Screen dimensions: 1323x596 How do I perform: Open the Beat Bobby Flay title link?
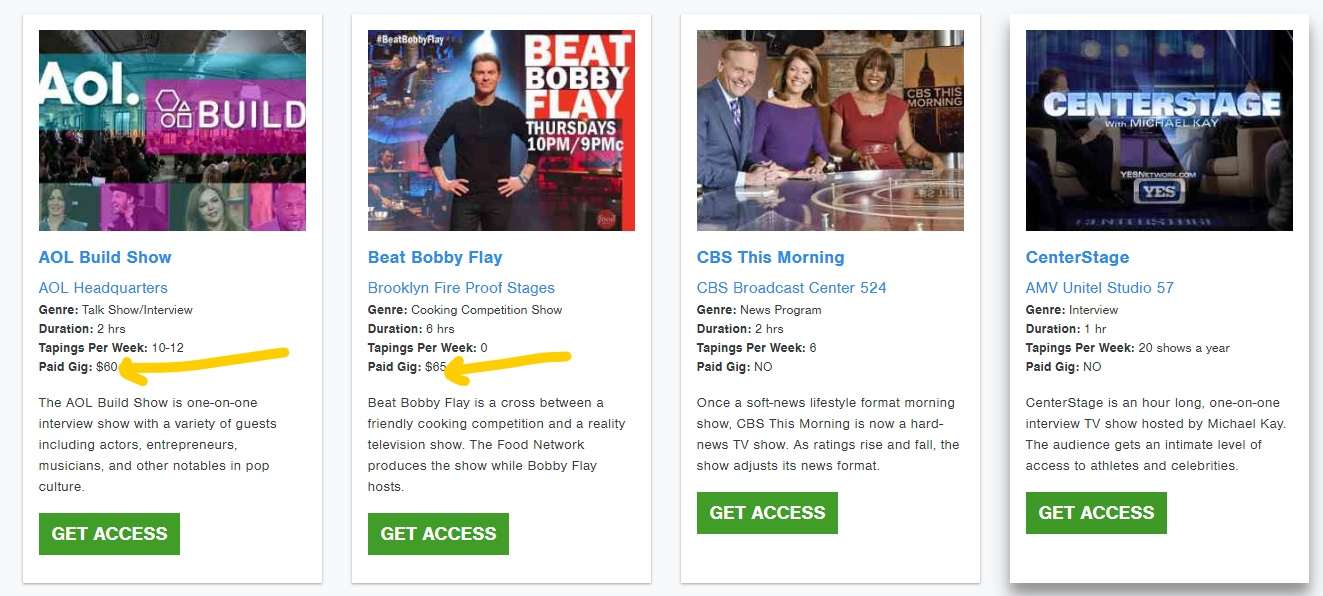point(435,257)
